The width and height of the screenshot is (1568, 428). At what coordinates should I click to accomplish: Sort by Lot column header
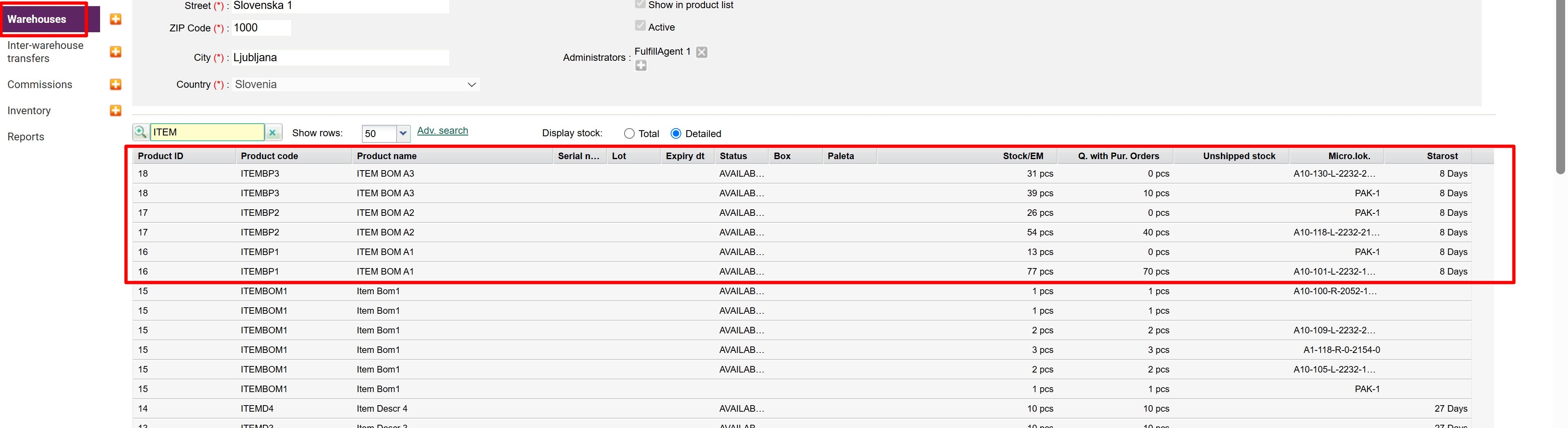[x=633, y=156]
